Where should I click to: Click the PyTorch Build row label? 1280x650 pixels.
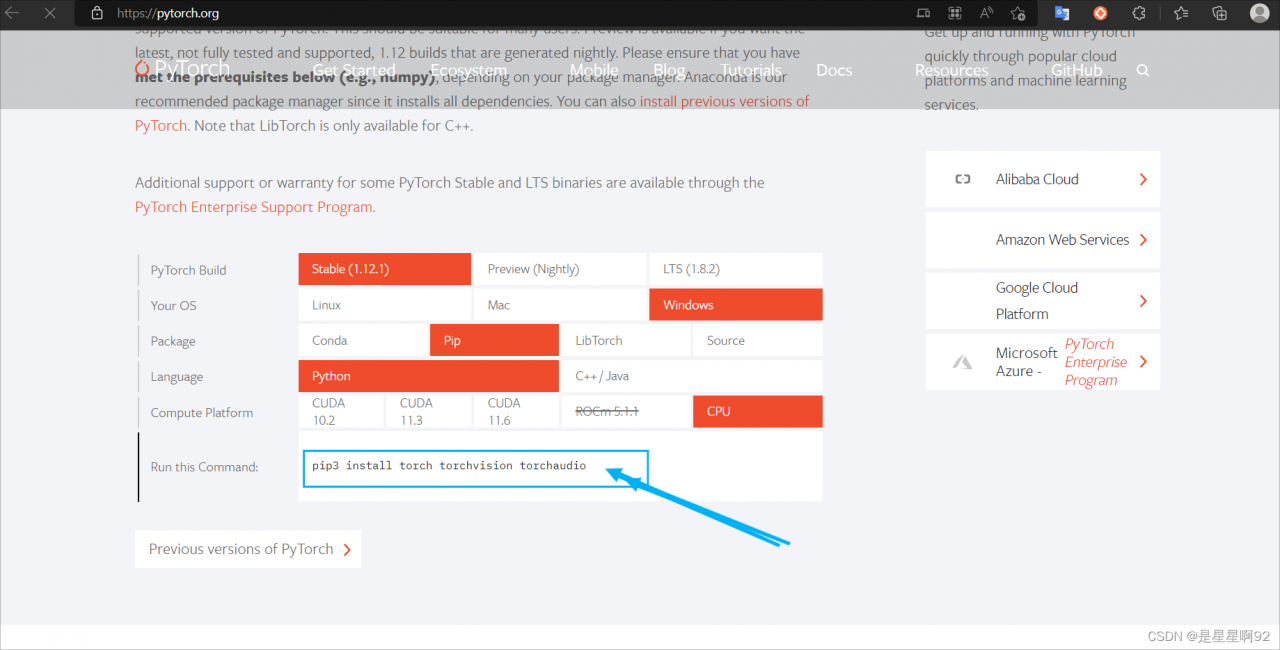[x=188, y=270]
